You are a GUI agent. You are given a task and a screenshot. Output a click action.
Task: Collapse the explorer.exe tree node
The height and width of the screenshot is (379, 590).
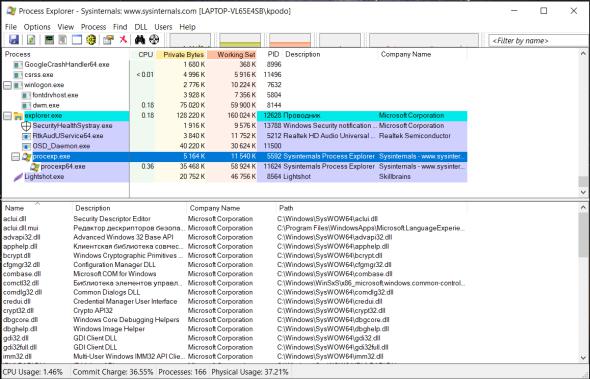7,116
